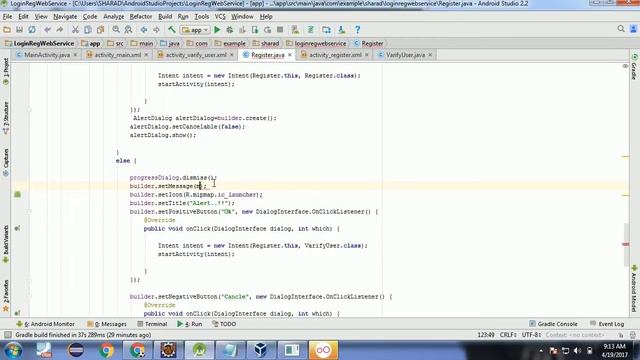Open the Analyze menu
This screenshot has width=640, height=360.
coord(113,17)
